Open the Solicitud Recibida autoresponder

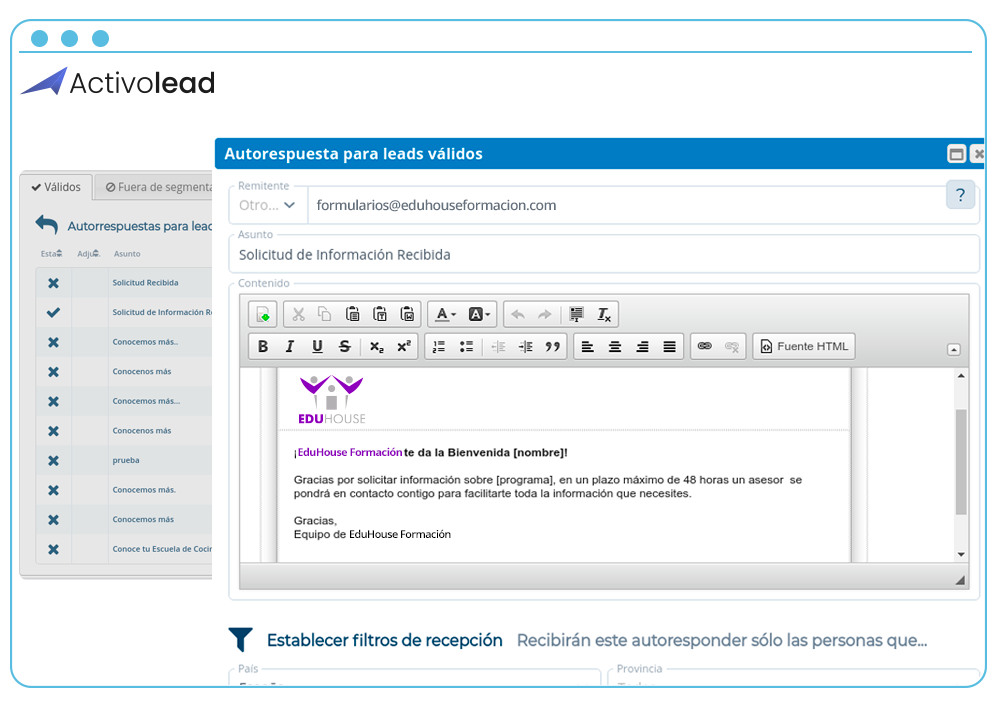coord(145,283)
